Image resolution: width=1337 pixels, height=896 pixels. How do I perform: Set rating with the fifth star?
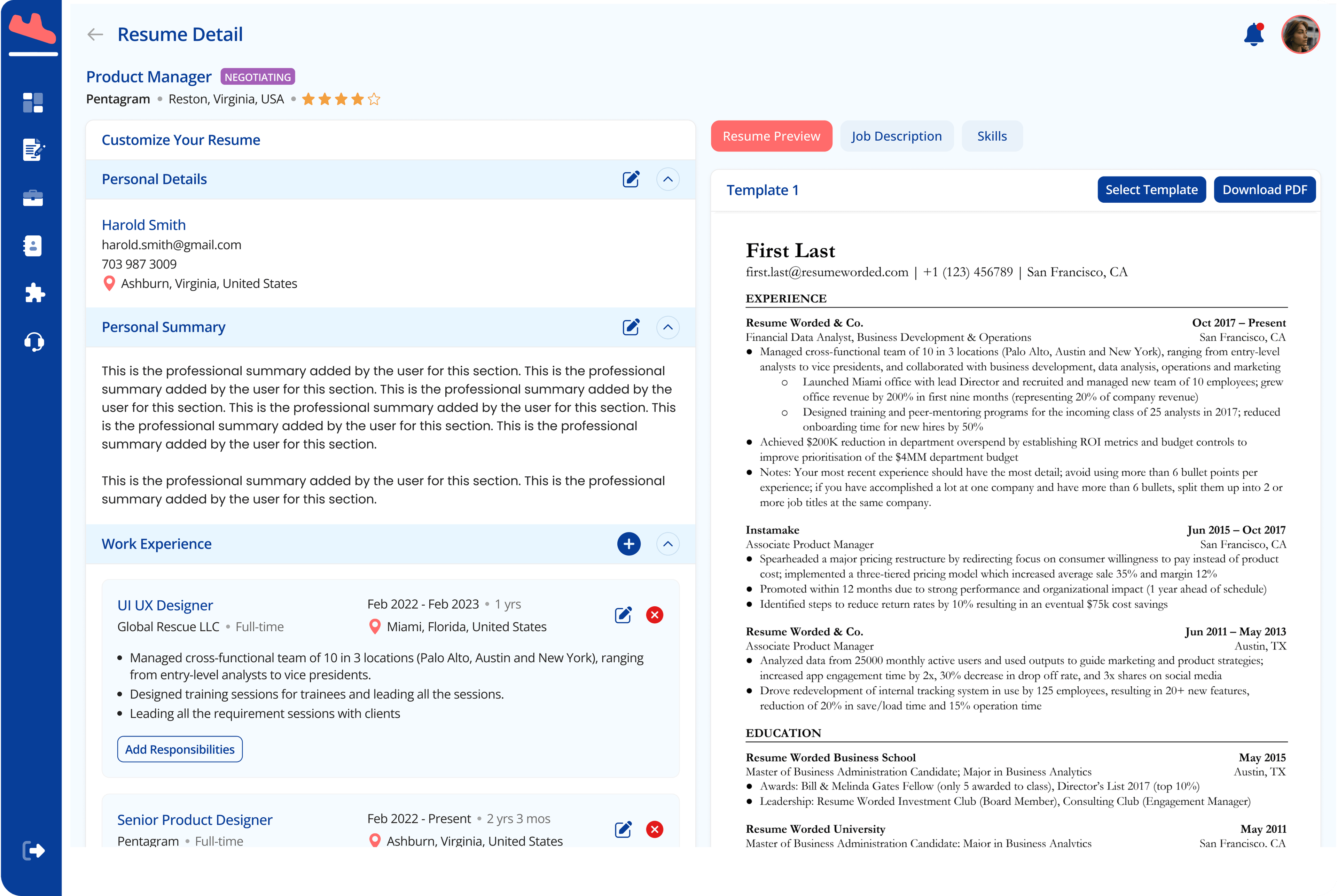pos(374,100)
